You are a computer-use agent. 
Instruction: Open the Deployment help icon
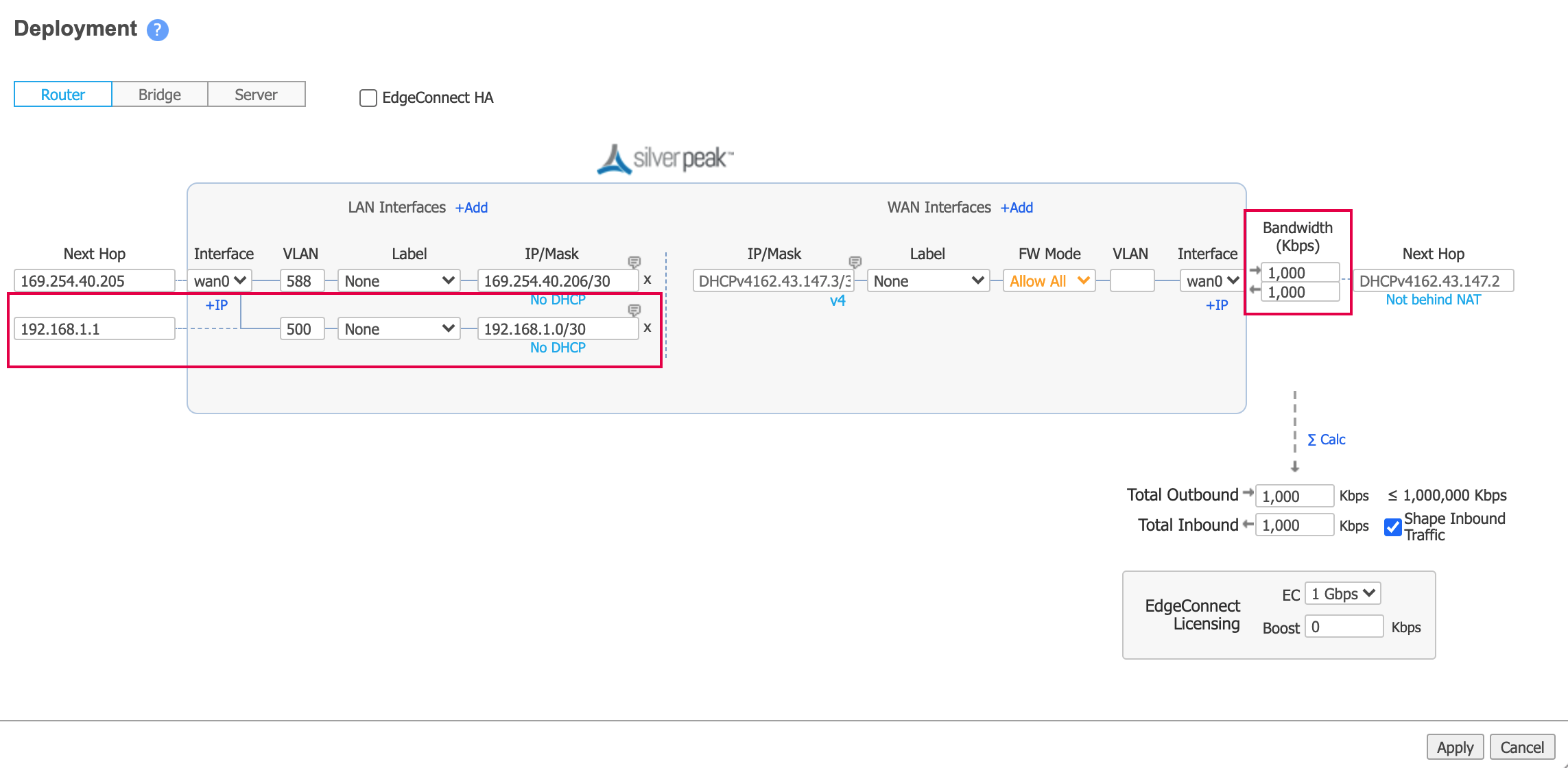click(158, 29)
